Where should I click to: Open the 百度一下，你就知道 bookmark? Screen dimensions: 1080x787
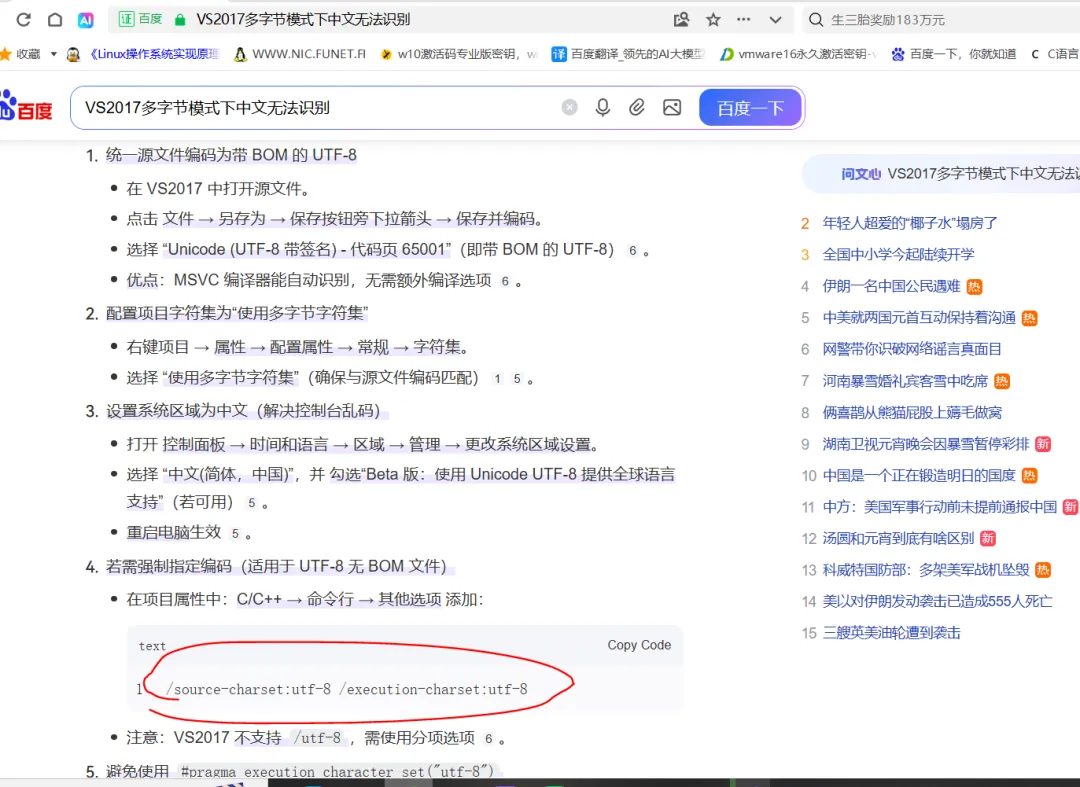pos(953,54)
